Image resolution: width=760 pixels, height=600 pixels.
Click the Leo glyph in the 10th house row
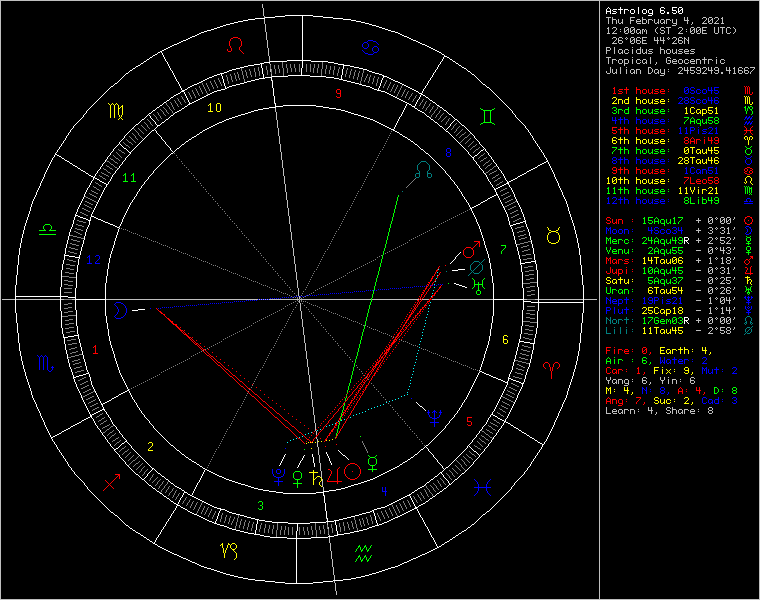coord(749,181)
